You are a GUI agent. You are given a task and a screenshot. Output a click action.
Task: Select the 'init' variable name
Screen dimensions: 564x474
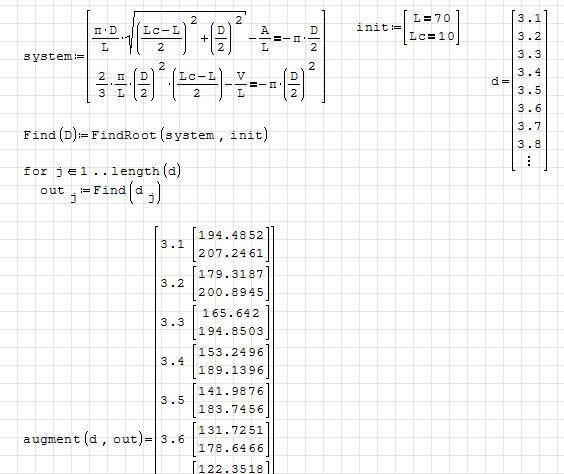tap(372, 27)
